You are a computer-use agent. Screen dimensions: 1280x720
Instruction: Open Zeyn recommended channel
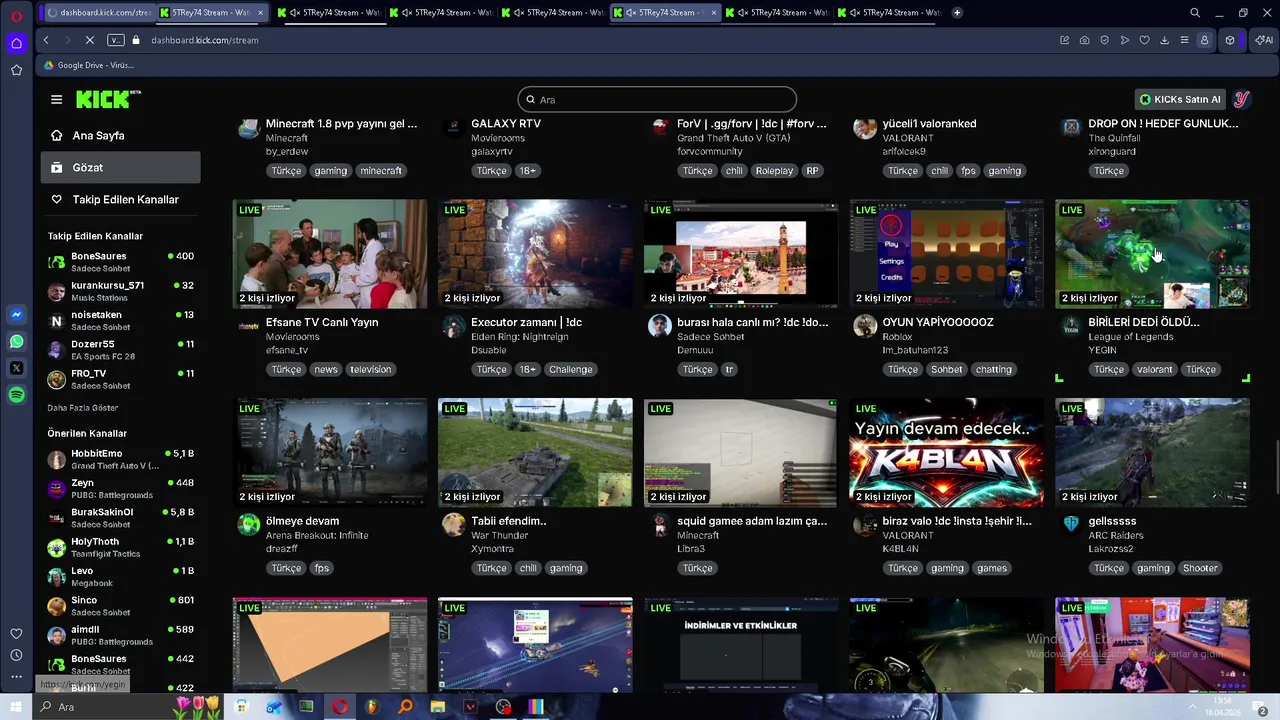pos(120,488)
